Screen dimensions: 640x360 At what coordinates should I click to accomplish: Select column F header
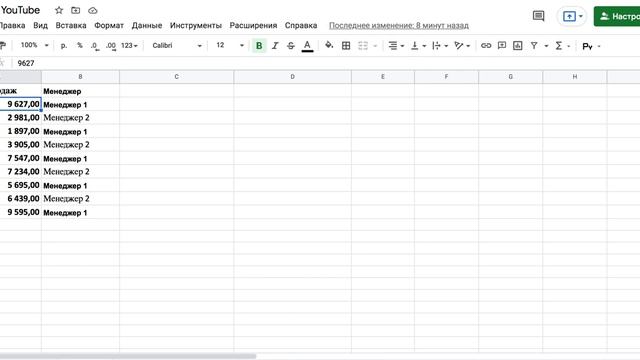pos(447,77)
